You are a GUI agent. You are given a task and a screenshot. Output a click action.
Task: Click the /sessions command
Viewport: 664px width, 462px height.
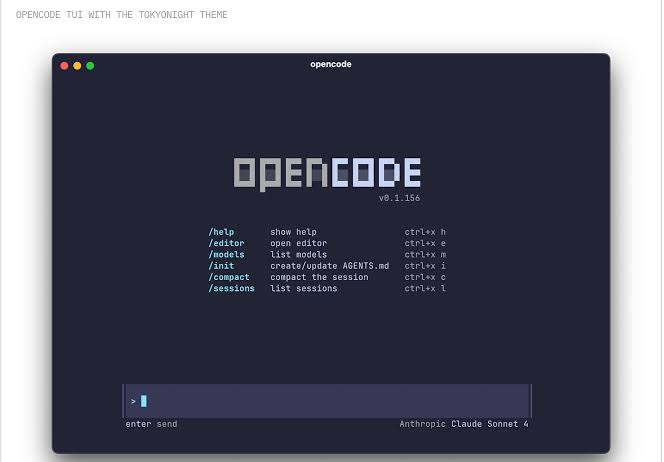(x=231, y=288)
